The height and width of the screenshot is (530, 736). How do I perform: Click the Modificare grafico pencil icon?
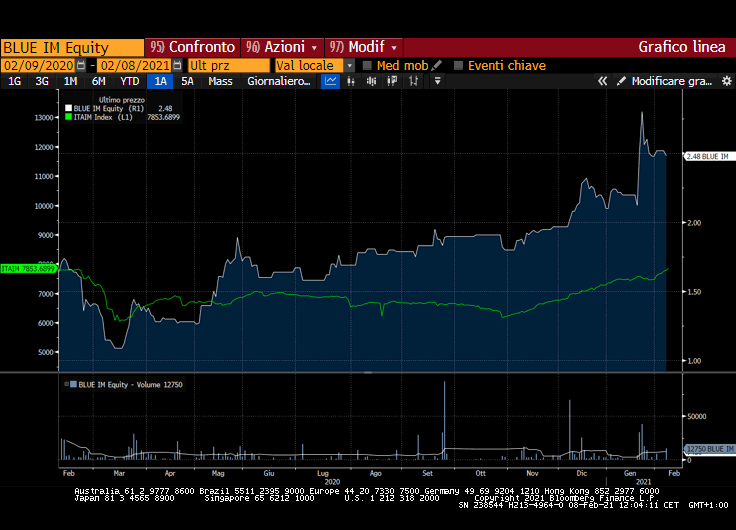click(x=621, y=81)
